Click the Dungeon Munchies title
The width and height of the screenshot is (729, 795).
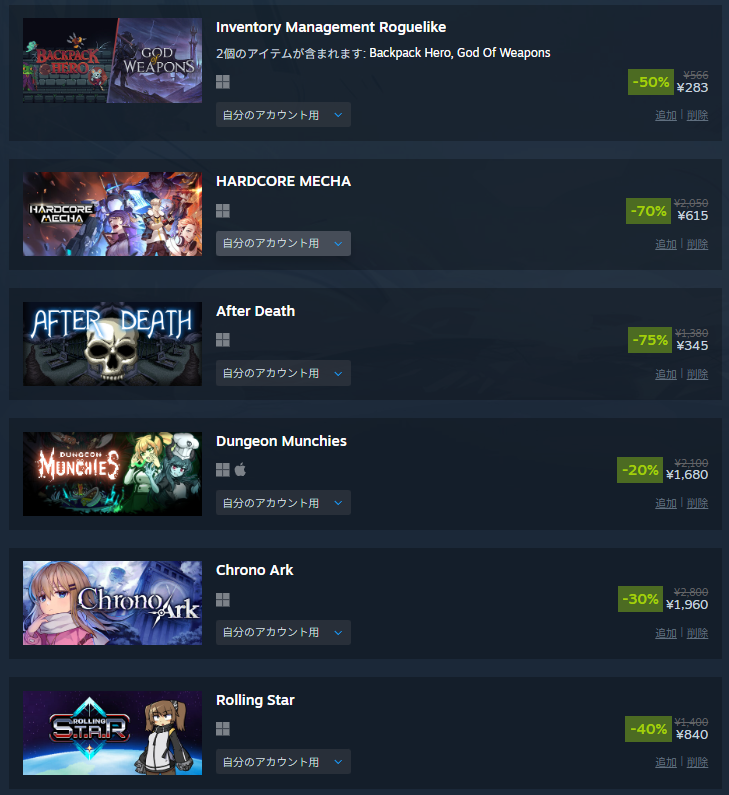click(x=281, y=441)
